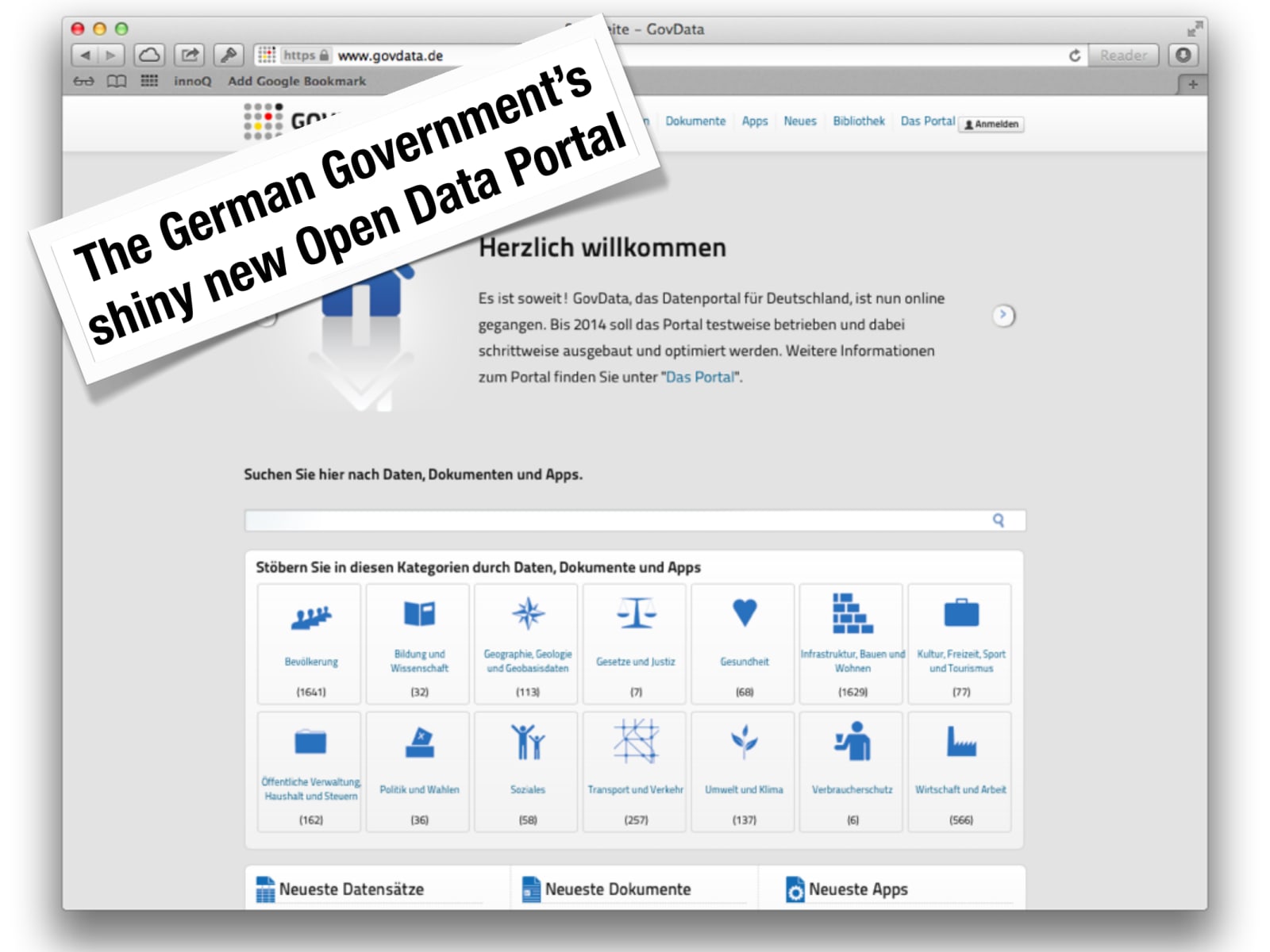1270x952 pixels.
Task: Click the Wirtschaft und Arbeit count (566)
Action: coord(961,820)
